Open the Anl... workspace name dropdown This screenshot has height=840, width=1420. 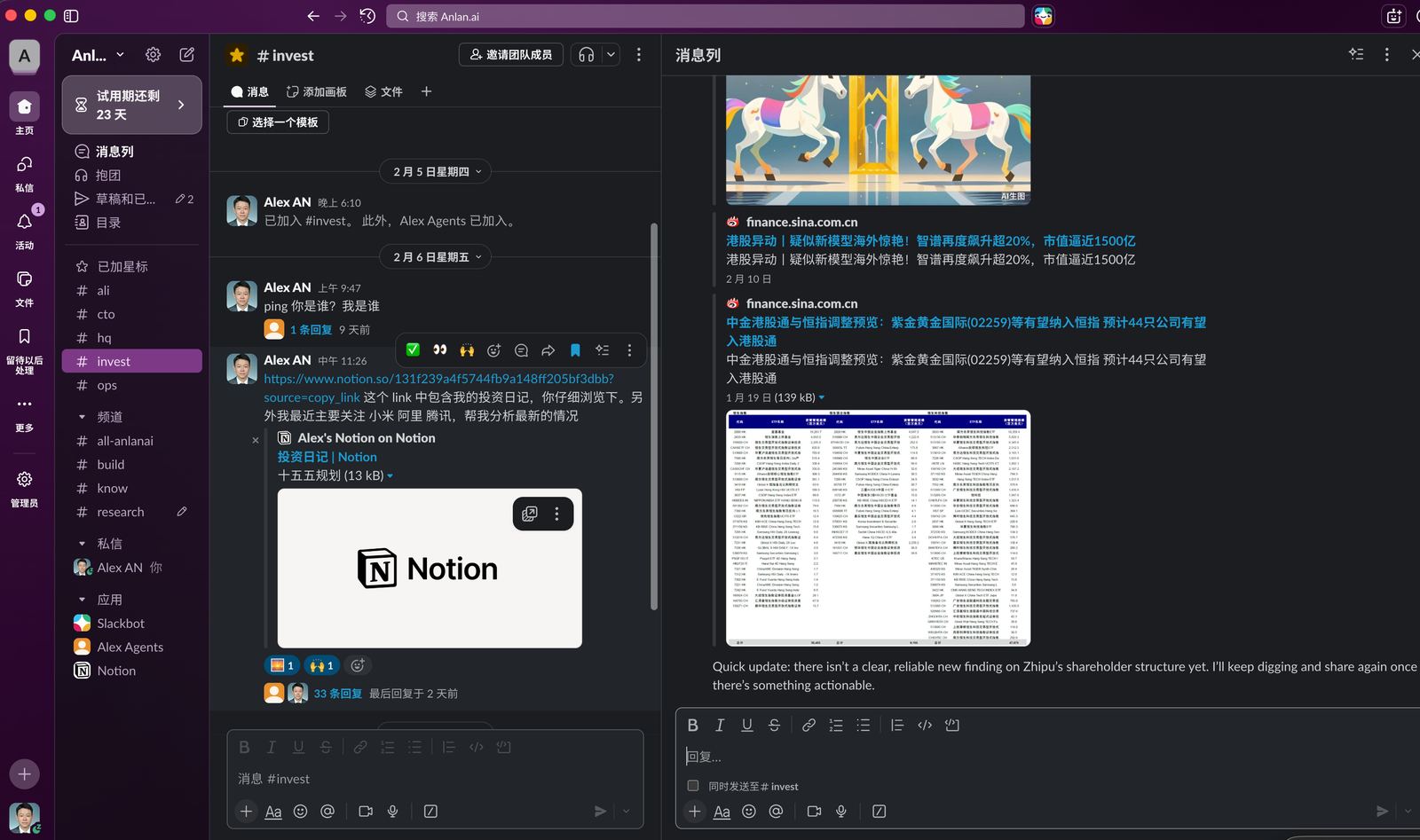point(98,55)
